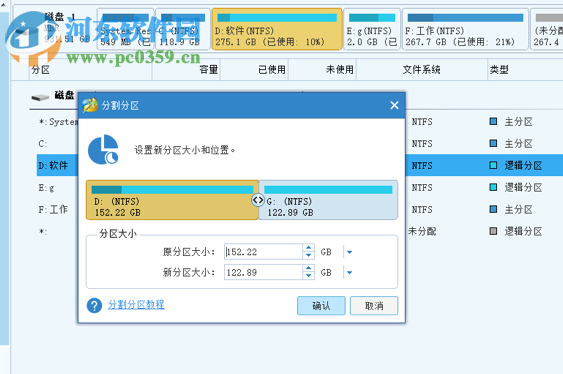Increase 新分区大小 with up arrow
The image size is (563, 374).
click(x=308, y=268)
